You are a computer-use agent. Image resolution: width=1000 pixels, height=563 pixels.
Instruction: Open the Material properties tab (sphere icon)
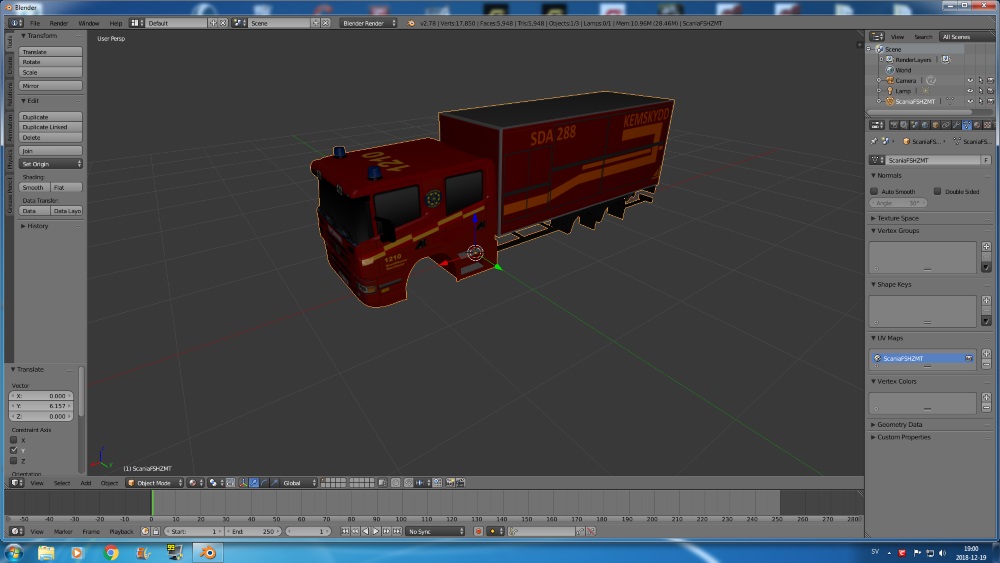977,125
